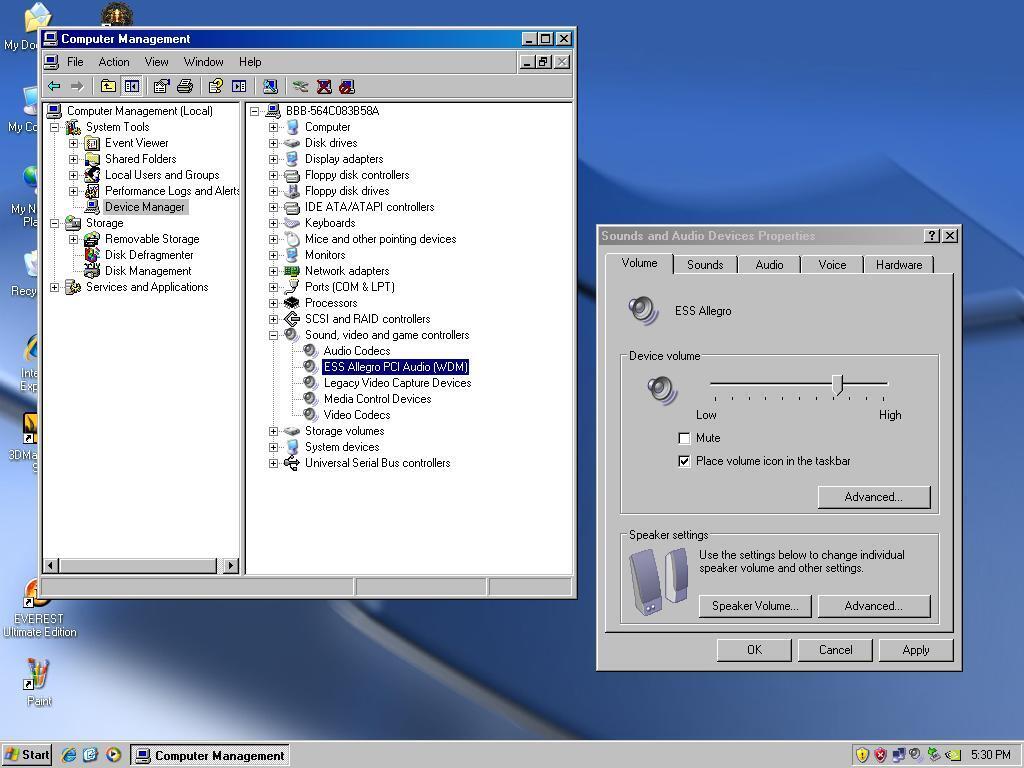Click Scan for hardware changes icon

click(x=300, y=86)
